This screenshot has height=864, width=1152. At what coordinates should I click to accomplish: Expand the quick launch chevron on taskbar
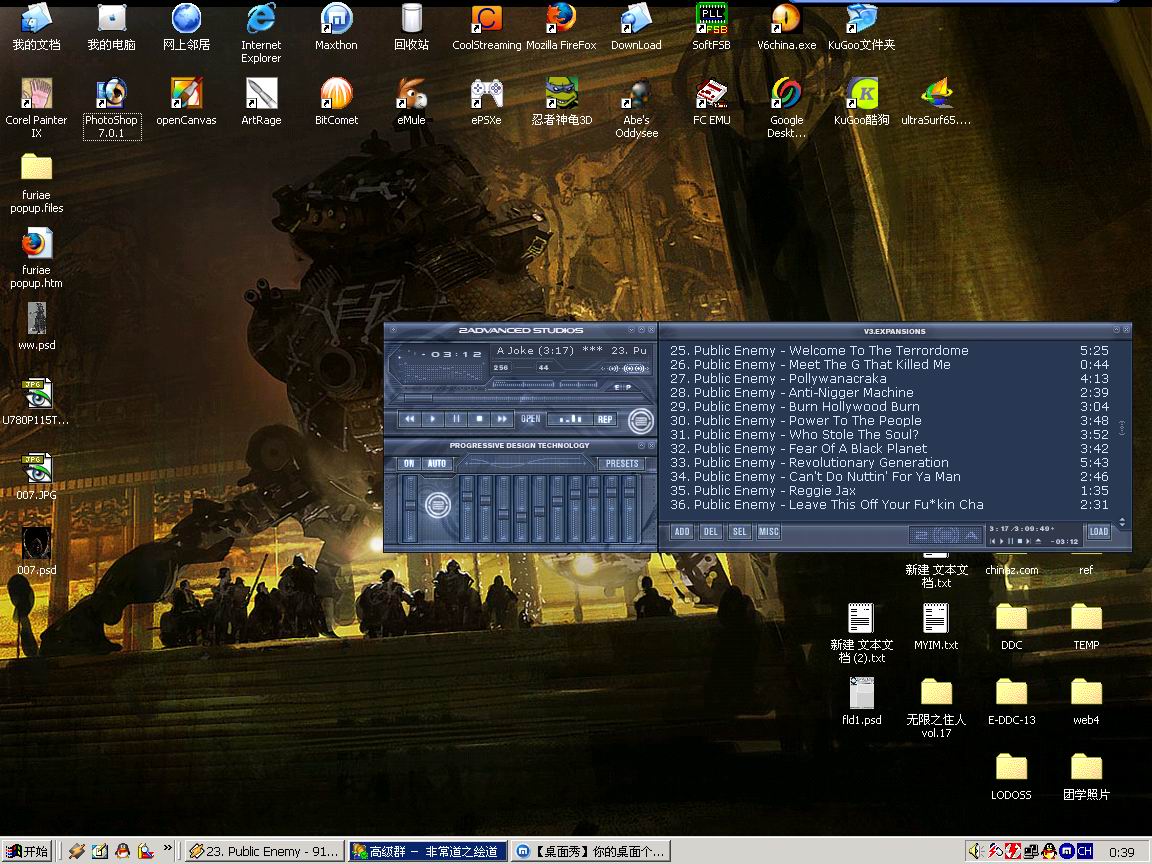point(168,848)
